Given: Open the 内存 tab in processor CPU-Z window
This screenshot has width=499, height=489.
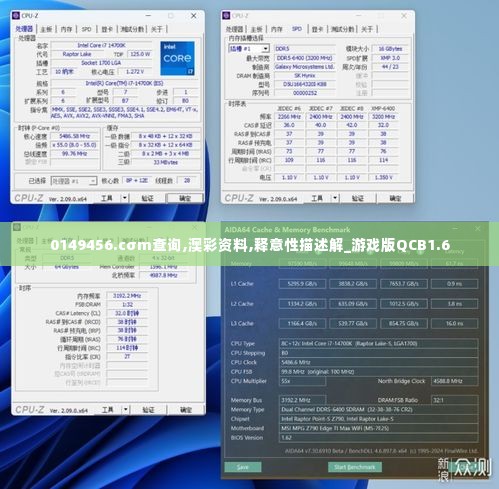Looking at the screenshot, I should pyautogui.click(x=66, y=29).
